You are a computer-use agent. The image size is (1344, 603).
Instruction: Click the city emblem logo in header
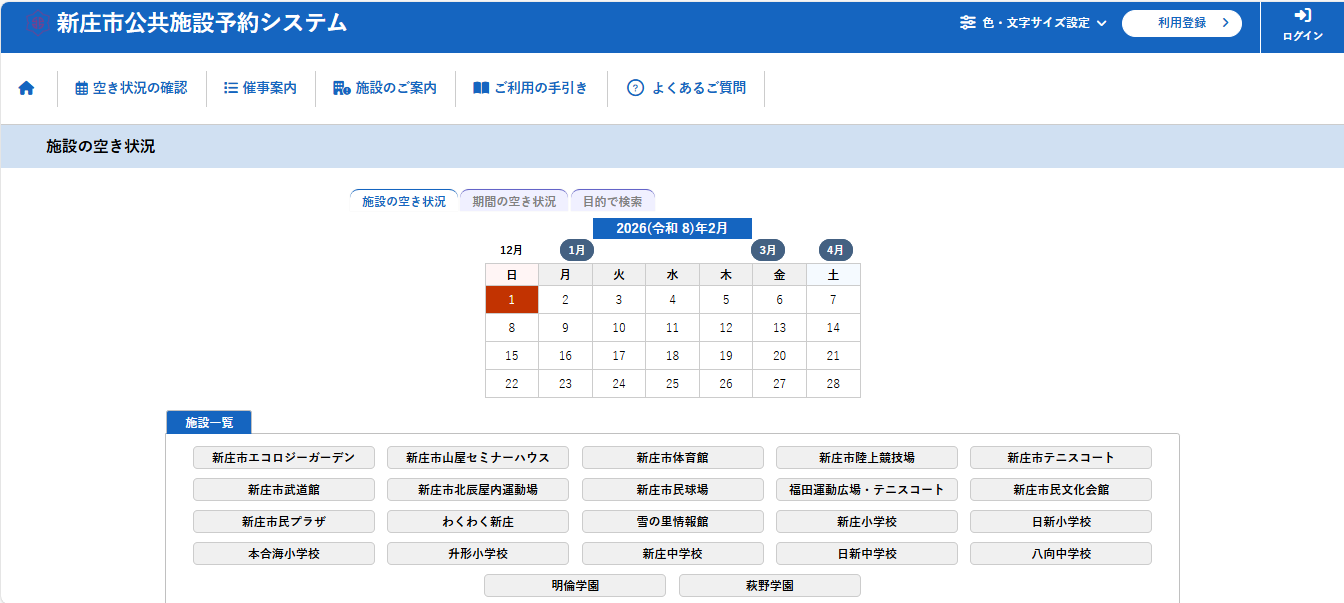[x=37, y=23]
